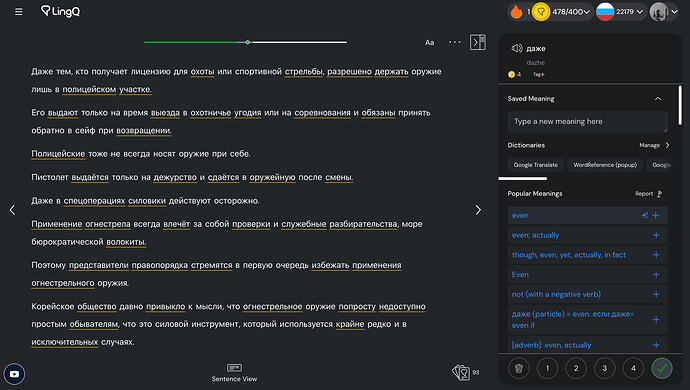Image resolution: width=690 pixels, height=390 pixels.
Task: Toggle the sidebar panel icon
Action: (x=478, y=42)
